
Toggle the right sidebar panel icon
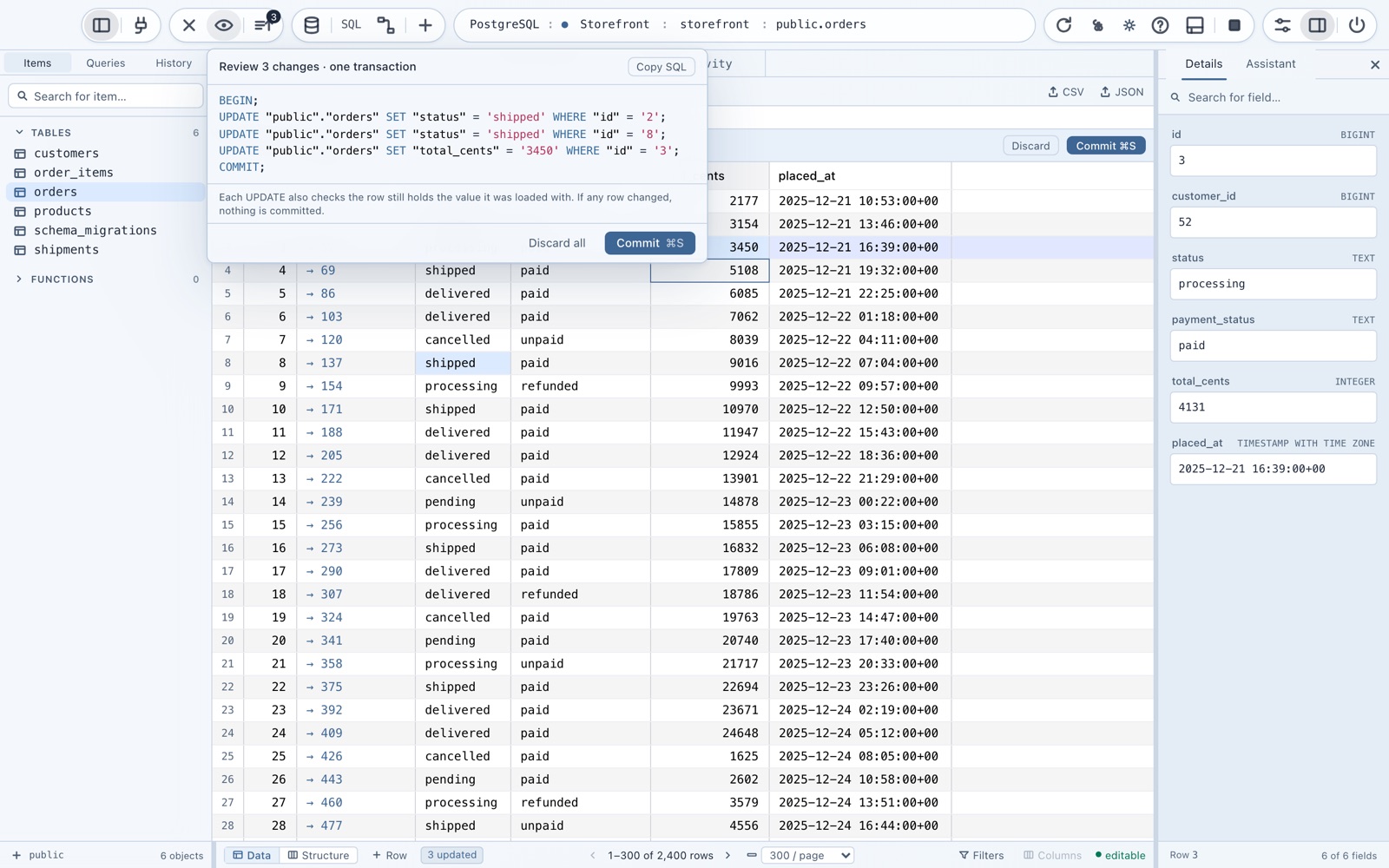point(1318,25)
